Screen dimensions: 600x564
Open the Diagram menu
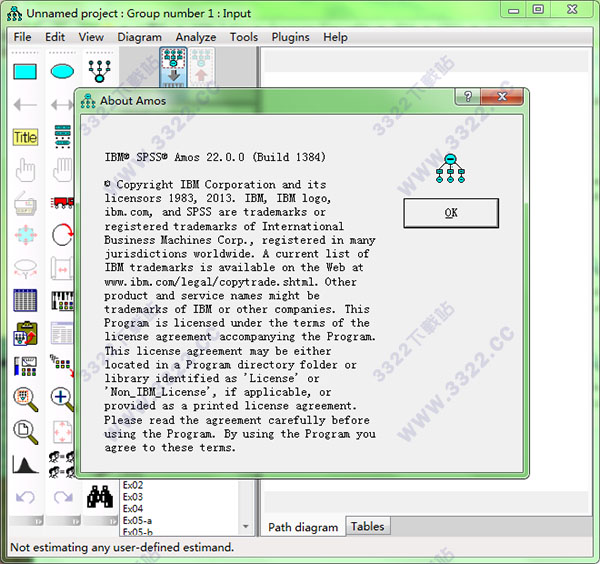[x=139, y=37]
